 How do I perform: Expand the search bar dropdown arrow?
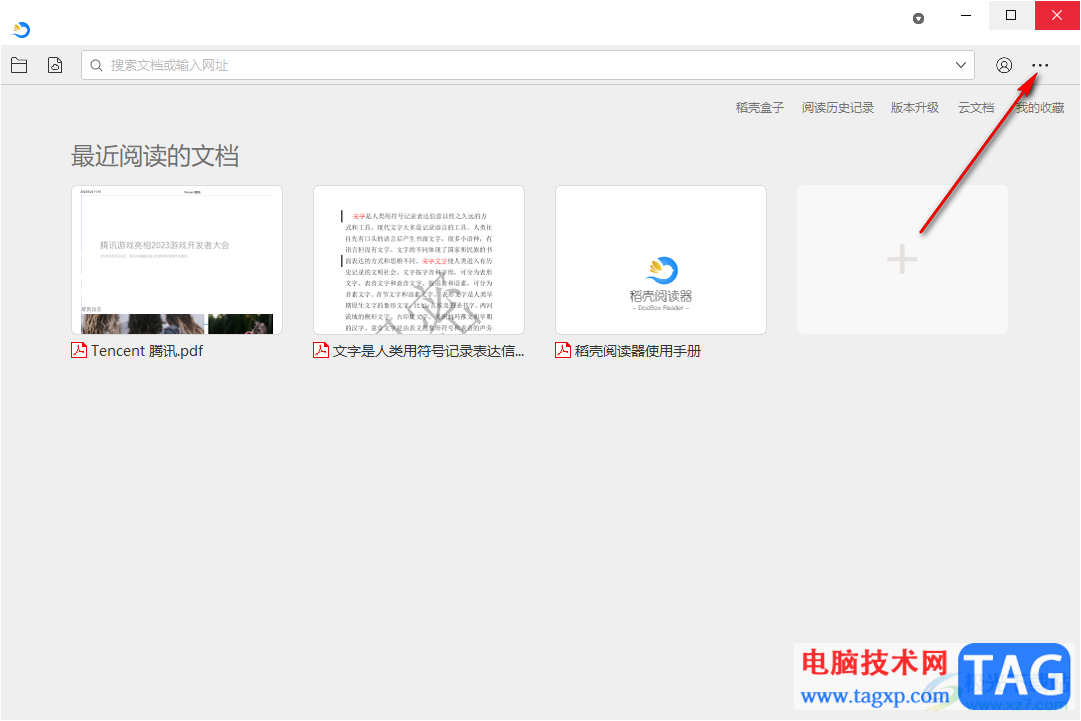(960, 65)
